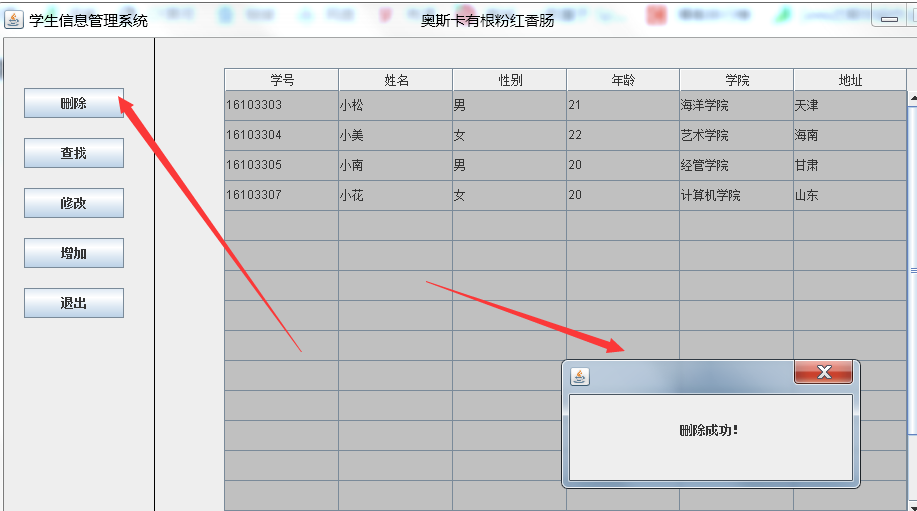Click the 年龄 column header

pos(623,80)
